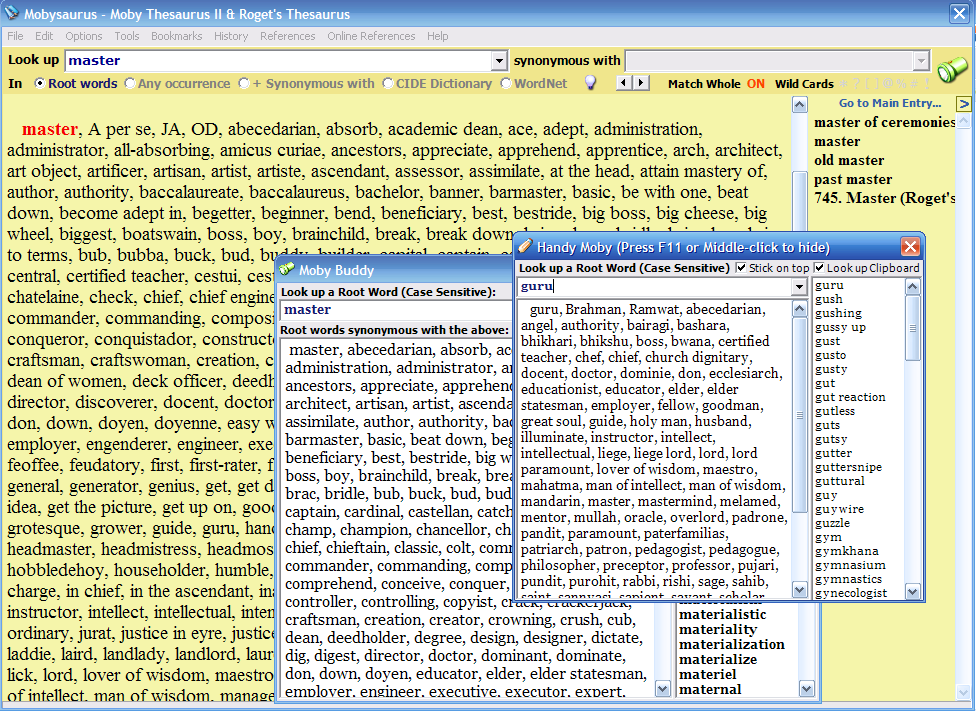Open the synonymous with dropdown
The width and height of the screenshot is (976, 711).
point(921,60)
